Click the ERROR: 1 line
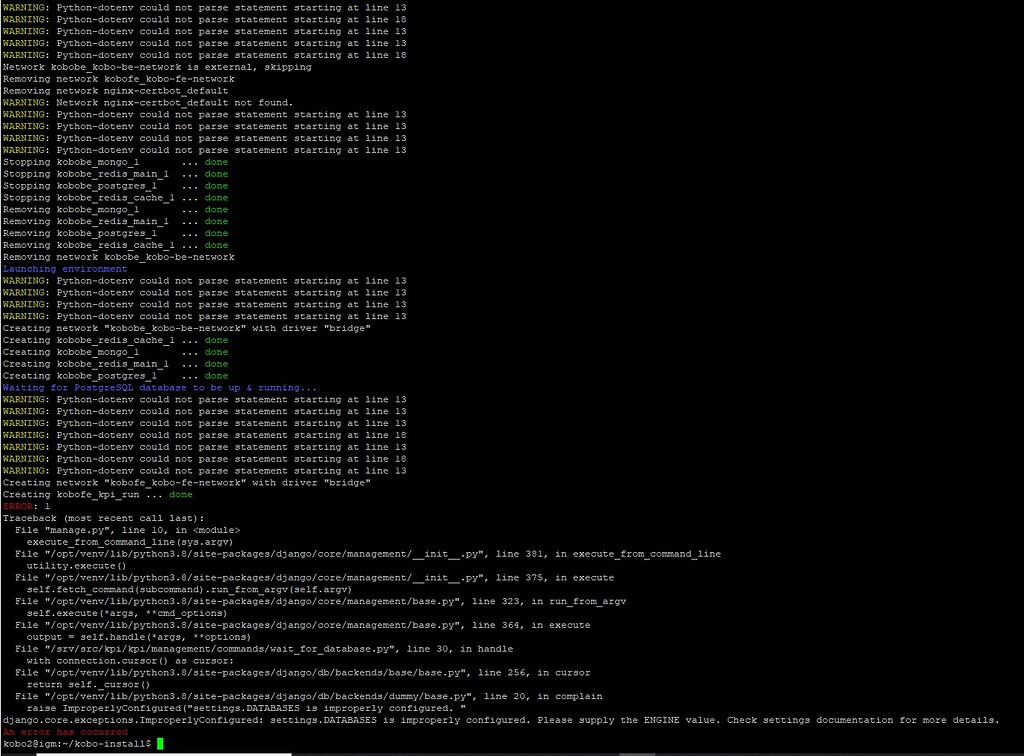This screenshot has width=1024, height=756. (22, 506)
